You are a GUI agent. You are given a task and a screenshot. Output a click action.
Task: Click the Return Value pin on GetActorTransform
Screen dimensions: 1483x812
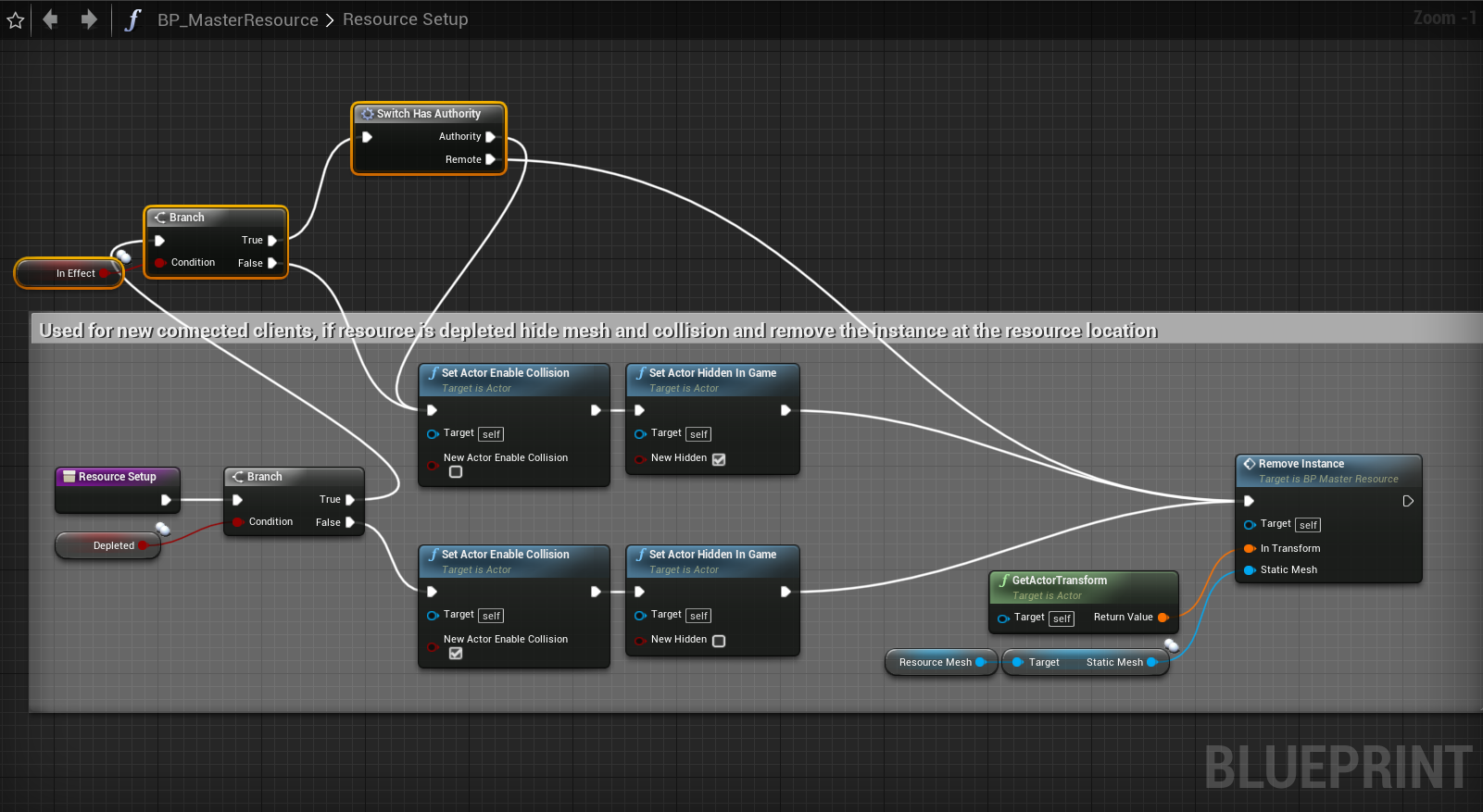pos(1163,618)
